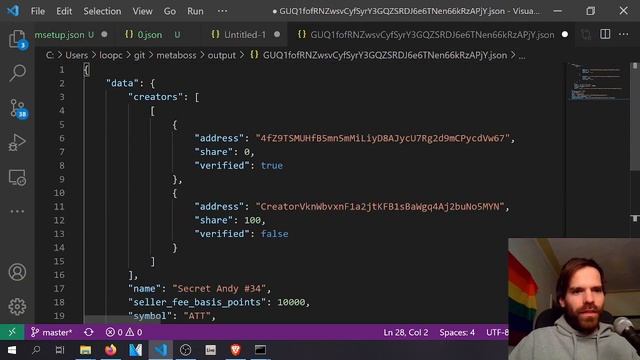Screen dimensions: 640x360
Task: Click the address starting with 4fZ9TSMUHfB5
Action: (382, 138)
